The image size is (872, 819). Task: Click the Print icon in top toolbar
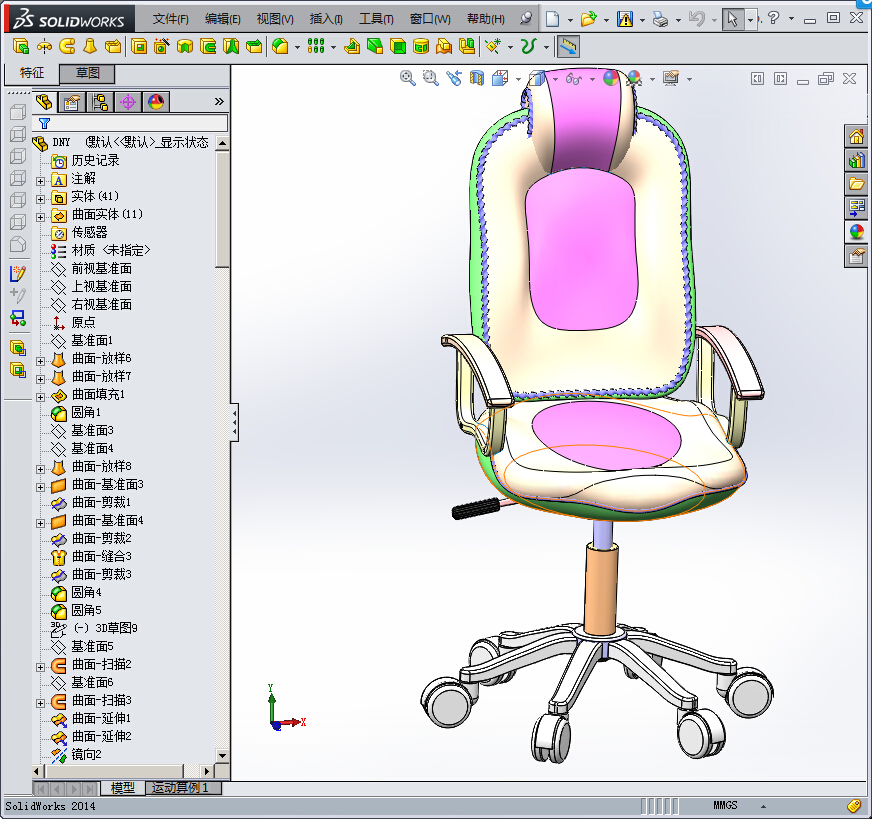click(661, 19)
